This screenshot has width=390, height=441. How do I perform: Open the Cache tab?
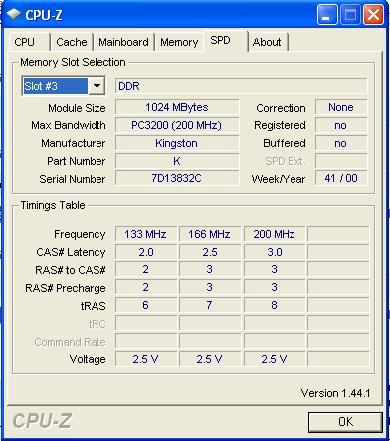click(72, 42)
